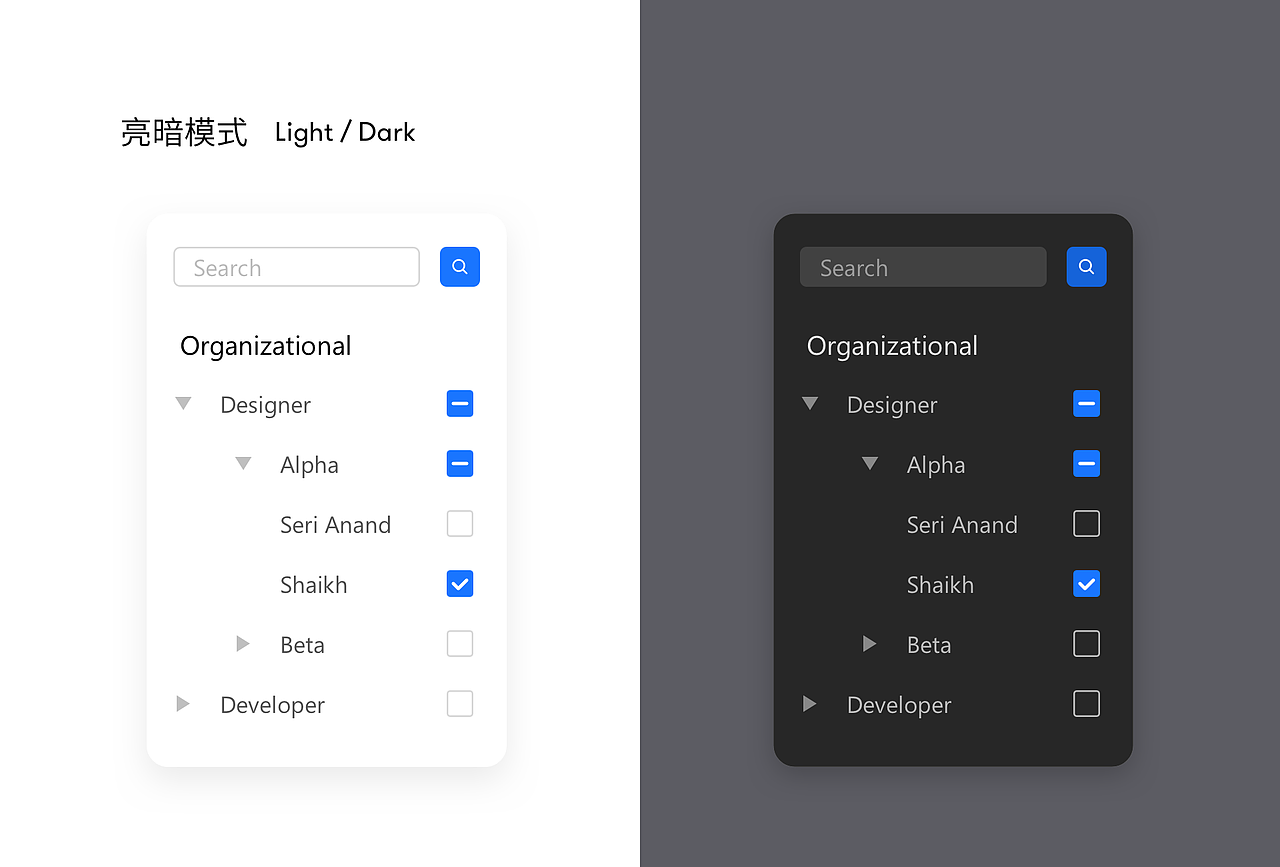This screenshot has width=1280, height=867.
Task: Toggle Alpha checkbox in dark panel
Action: [1087, 464]
